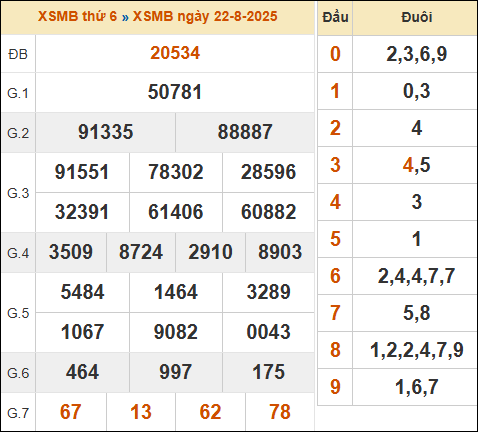Click Đầu digit 5 in the head column

click(x=335, y=239)
